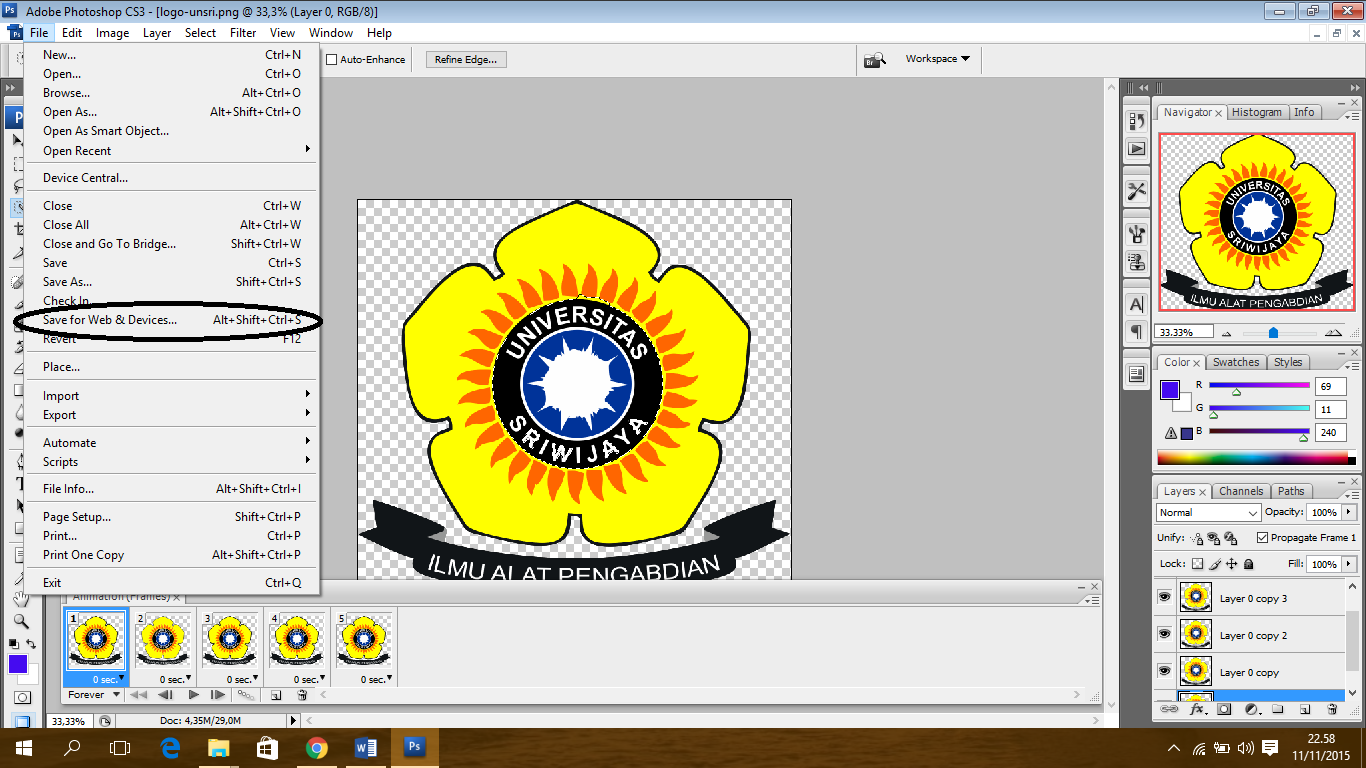The image size is (1366, 768).
Task: Open Microsoft Word from the taskbar
Action: (364, 747)
